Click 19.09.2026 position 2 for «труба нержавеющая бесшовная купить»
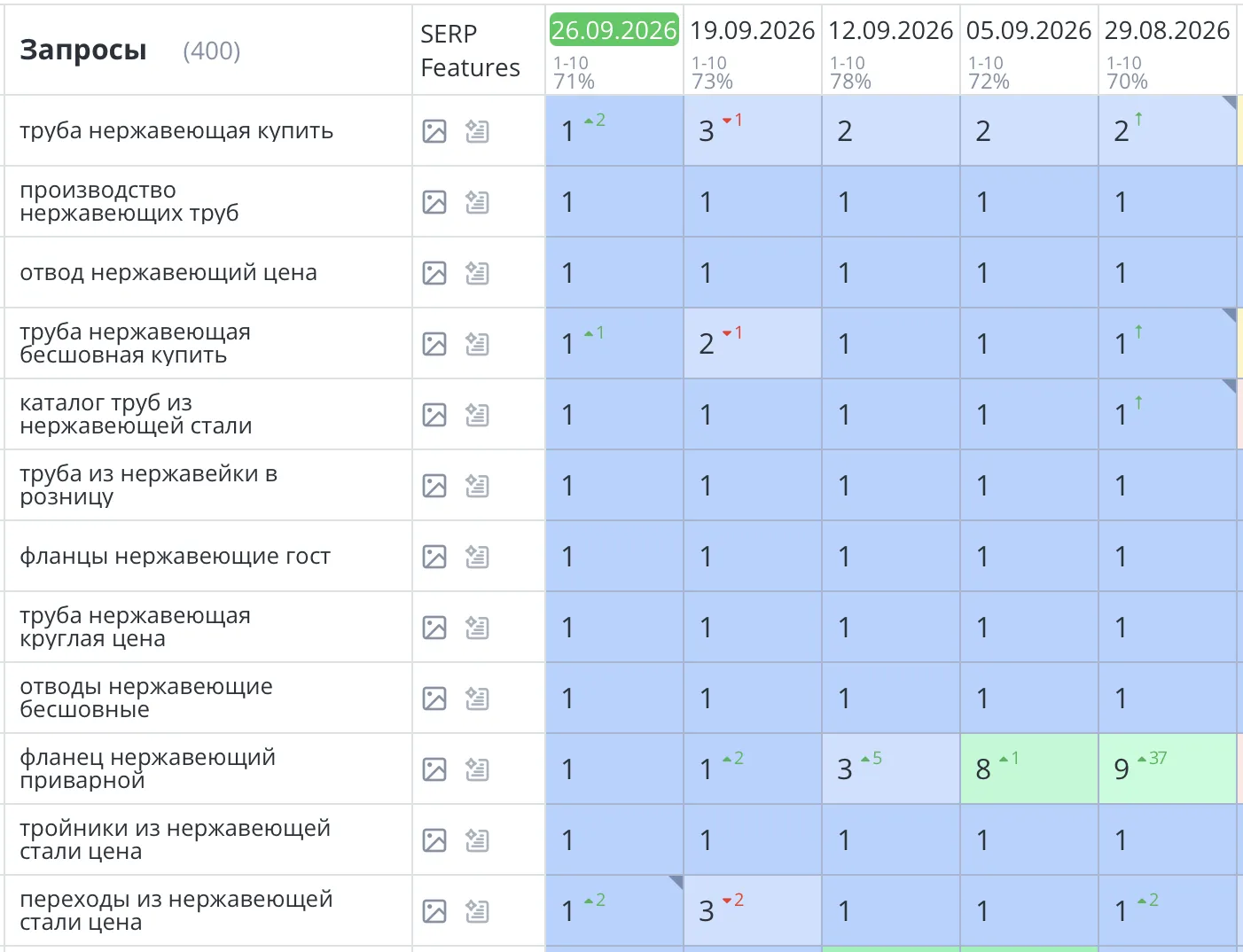 click(753, 344)
